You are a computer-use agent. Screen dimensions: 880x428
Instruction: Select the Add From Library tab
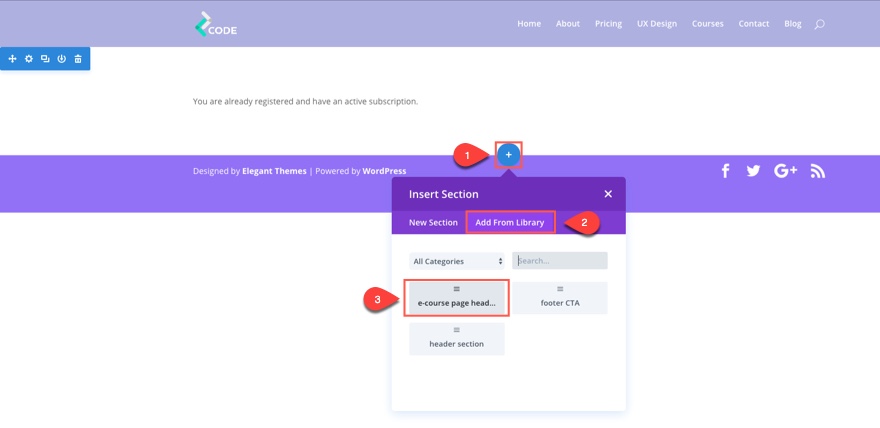click(x=510, y=223)
